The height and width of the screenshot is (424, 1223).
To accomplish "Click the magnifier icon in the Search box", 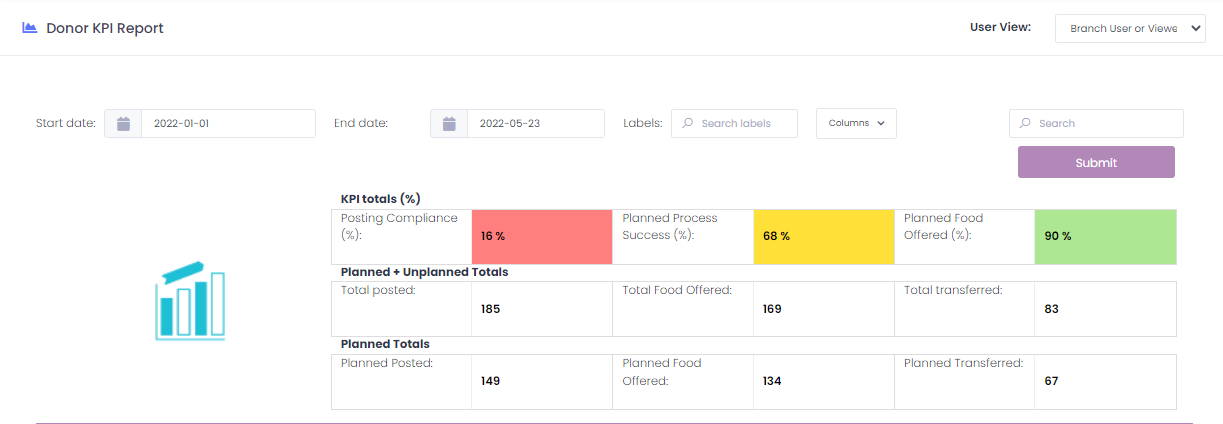I will tap(1025, 124).
